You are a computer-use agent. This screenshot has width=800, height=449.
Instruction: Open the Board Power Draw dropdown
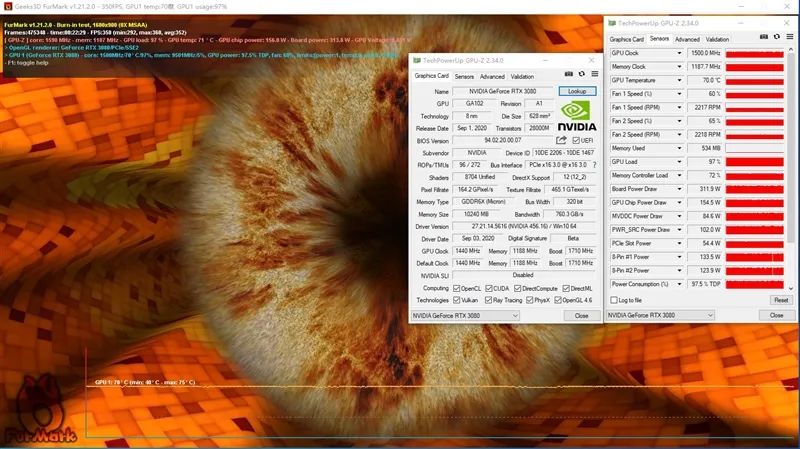[x=679, y=189]
